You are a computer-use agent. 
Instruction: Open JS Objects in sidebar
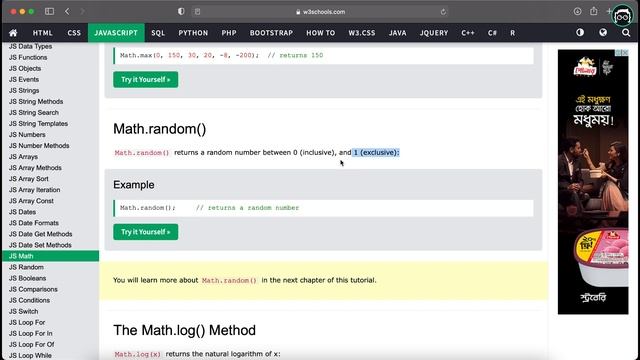point(25,69)
